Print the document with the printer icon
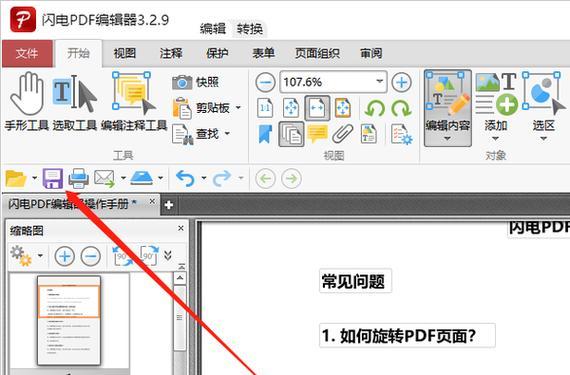The width and height of the screenshot is (570, 375). click(79, 178)
